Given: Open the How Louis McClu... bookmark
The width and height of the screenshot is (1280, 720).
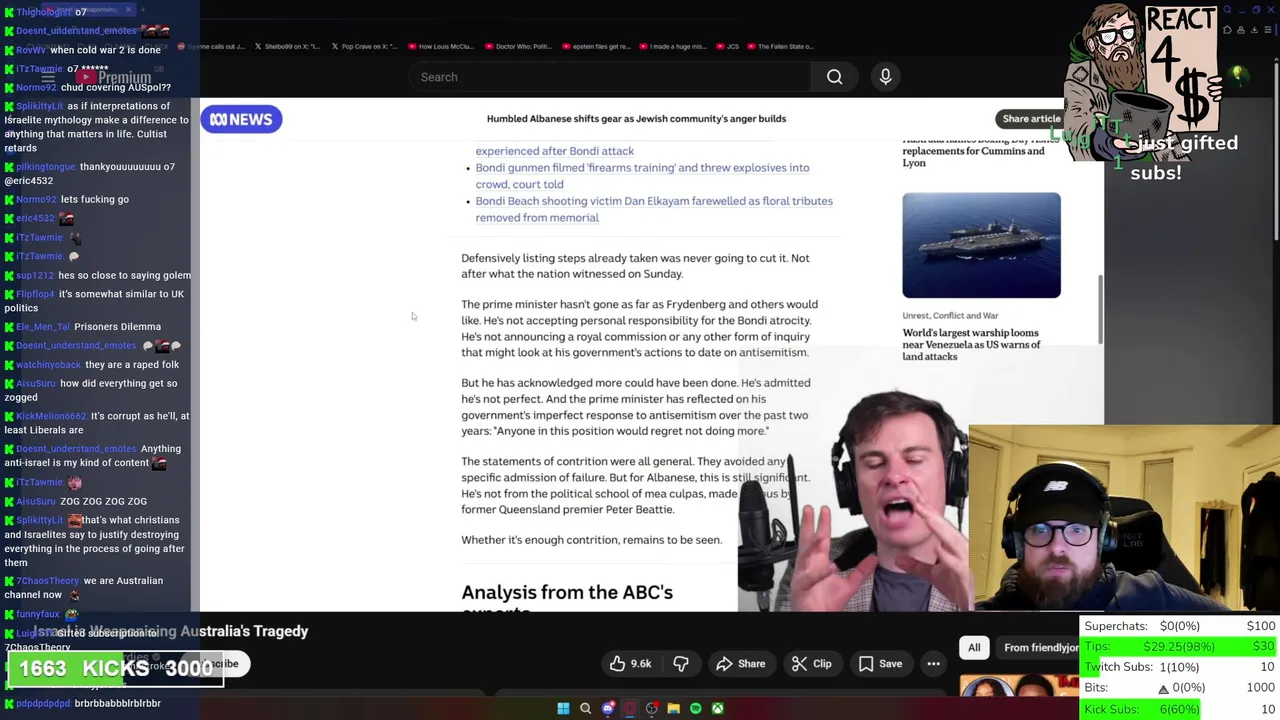Looking at the screenshot, I should point(440,46).
